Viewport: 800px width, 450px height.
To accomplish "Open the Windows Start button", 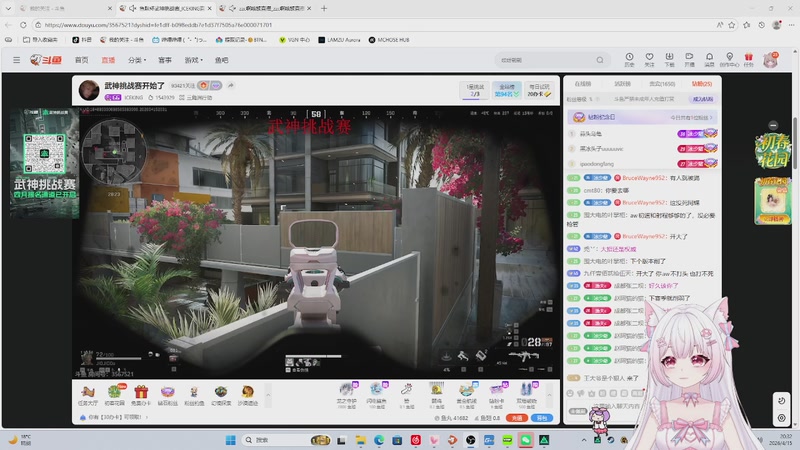I will pyautogui.click(x=231, y=440).
